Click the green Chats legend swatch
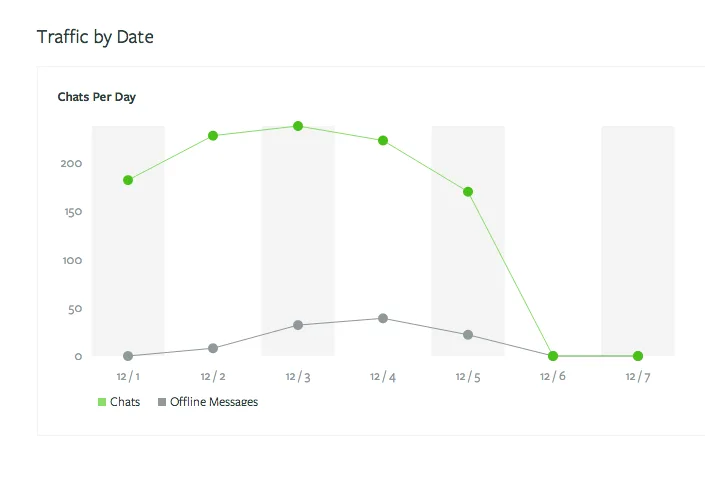Image resolution: width=705 pixels, height=485 pixels. (x=102, y=402)
